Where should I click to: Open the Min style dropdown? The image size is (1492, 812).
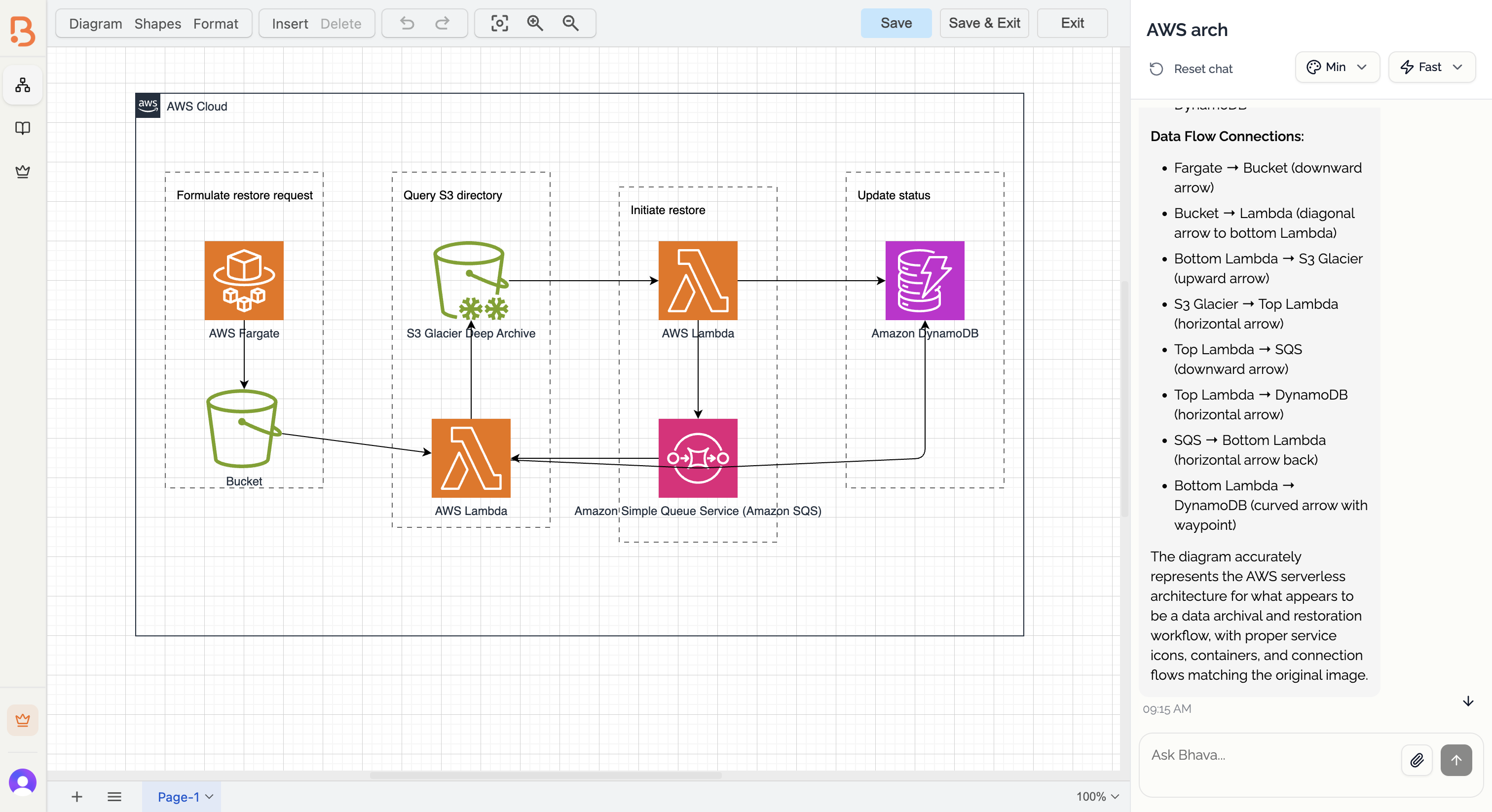pyautogui.click(x=1338, y=67)
